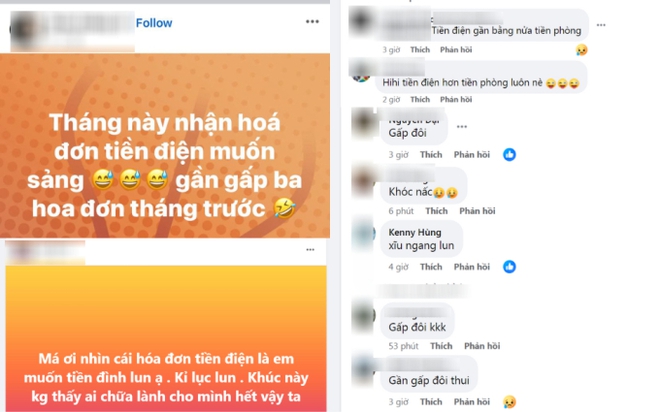The height and width of the screenshot is (412, 660).
Task: Click the sad reaction under the first comment
Action: click(x=582, y=50)
